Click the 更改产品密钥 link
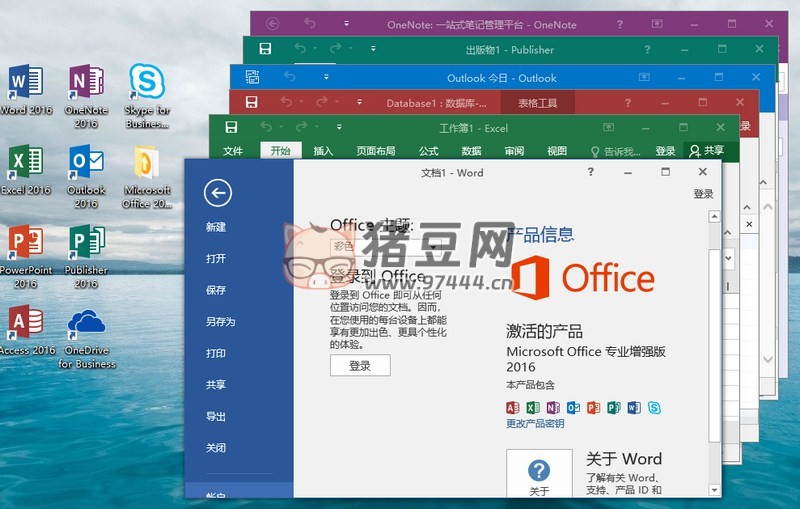Image resolution: width=800 pixels, height=509 pixels. pos(535,424)
